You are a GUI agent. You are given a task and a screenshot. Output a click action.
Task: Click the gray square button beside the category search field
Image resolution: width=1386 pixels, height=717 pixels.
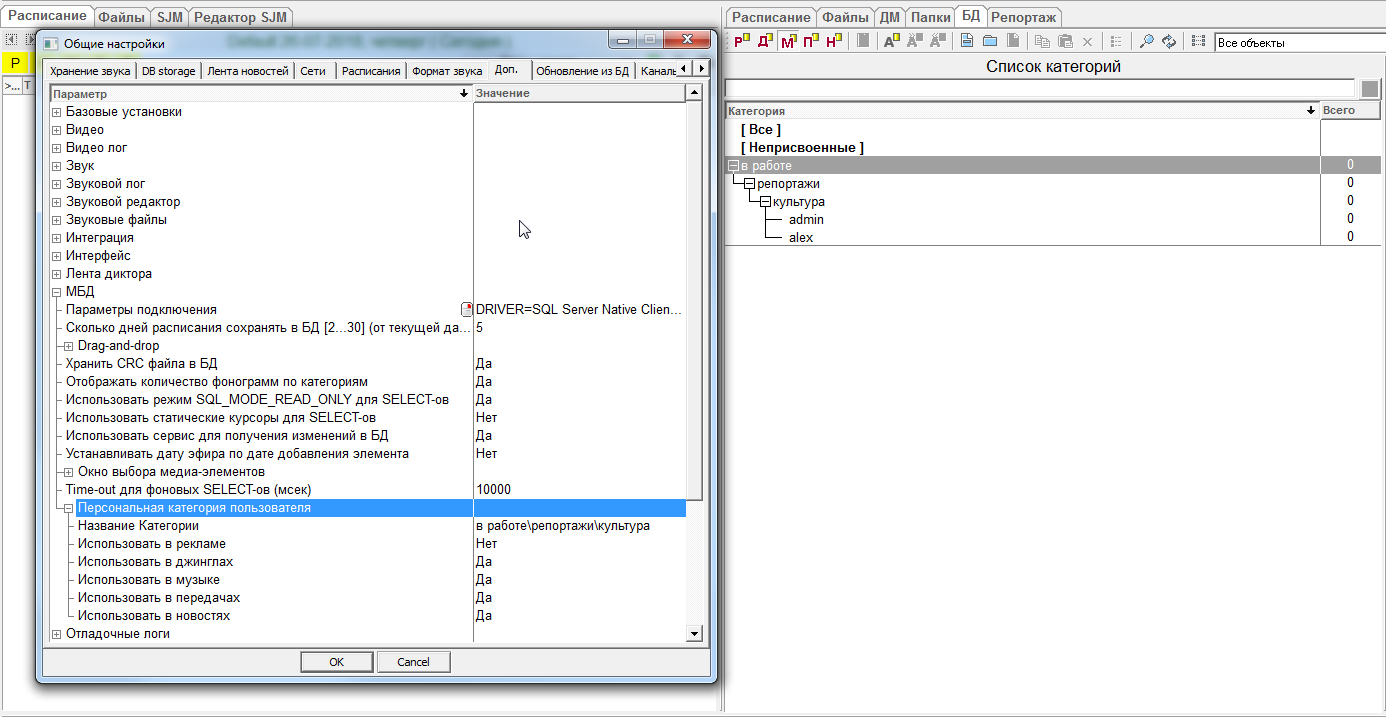1370,88
